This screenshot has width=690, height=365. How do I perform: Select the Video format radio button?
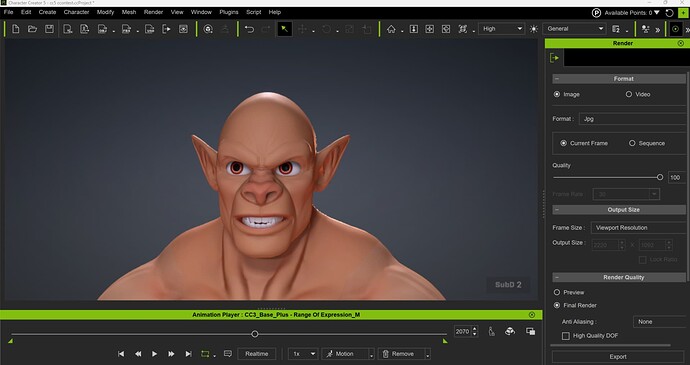point(628,94)
